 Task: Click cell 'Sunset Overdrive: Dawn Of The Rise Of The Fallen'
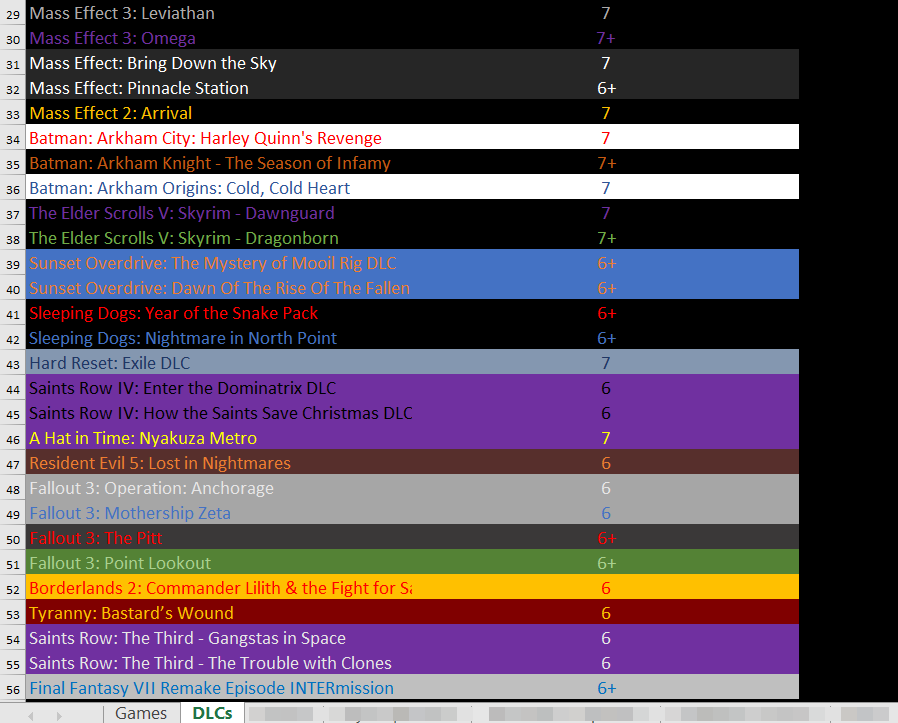pyautogui.click(x=219, y=288)
